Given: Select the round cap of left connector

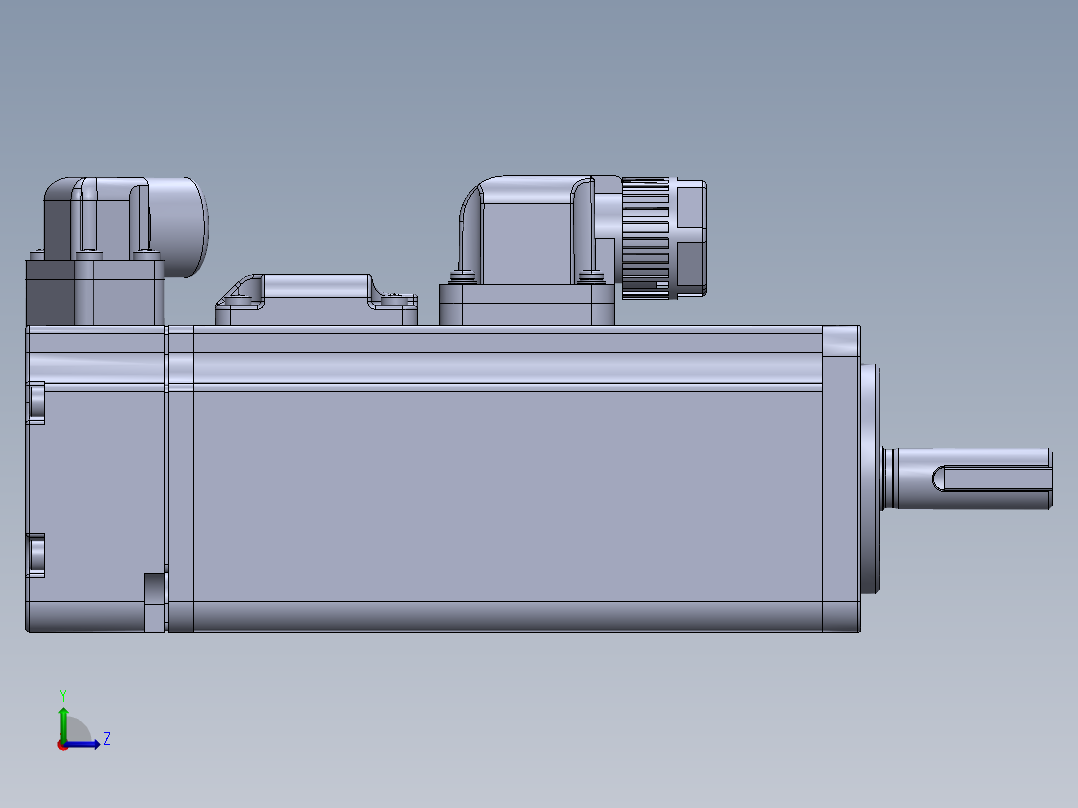Looking at the screenshot, I should coord(179,226).
